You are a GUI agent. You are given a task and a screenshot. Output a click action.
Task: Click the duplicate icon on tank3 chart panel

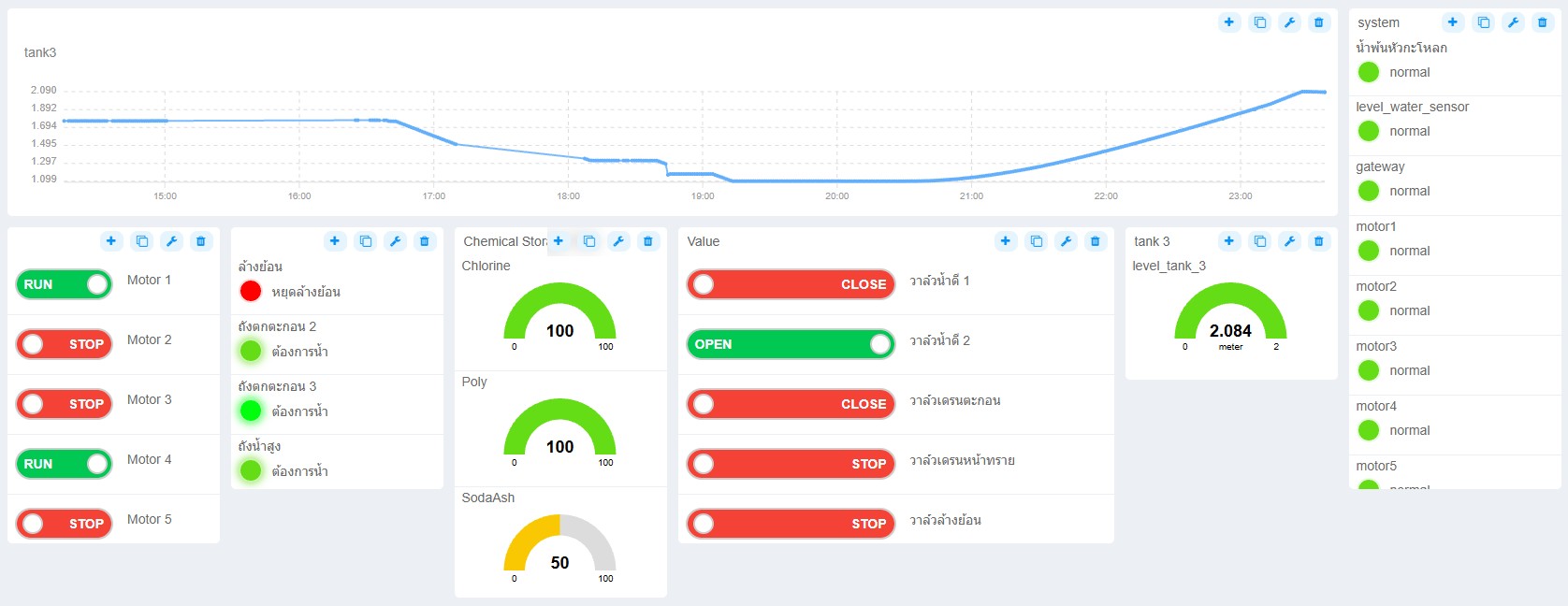point(1260,22)
